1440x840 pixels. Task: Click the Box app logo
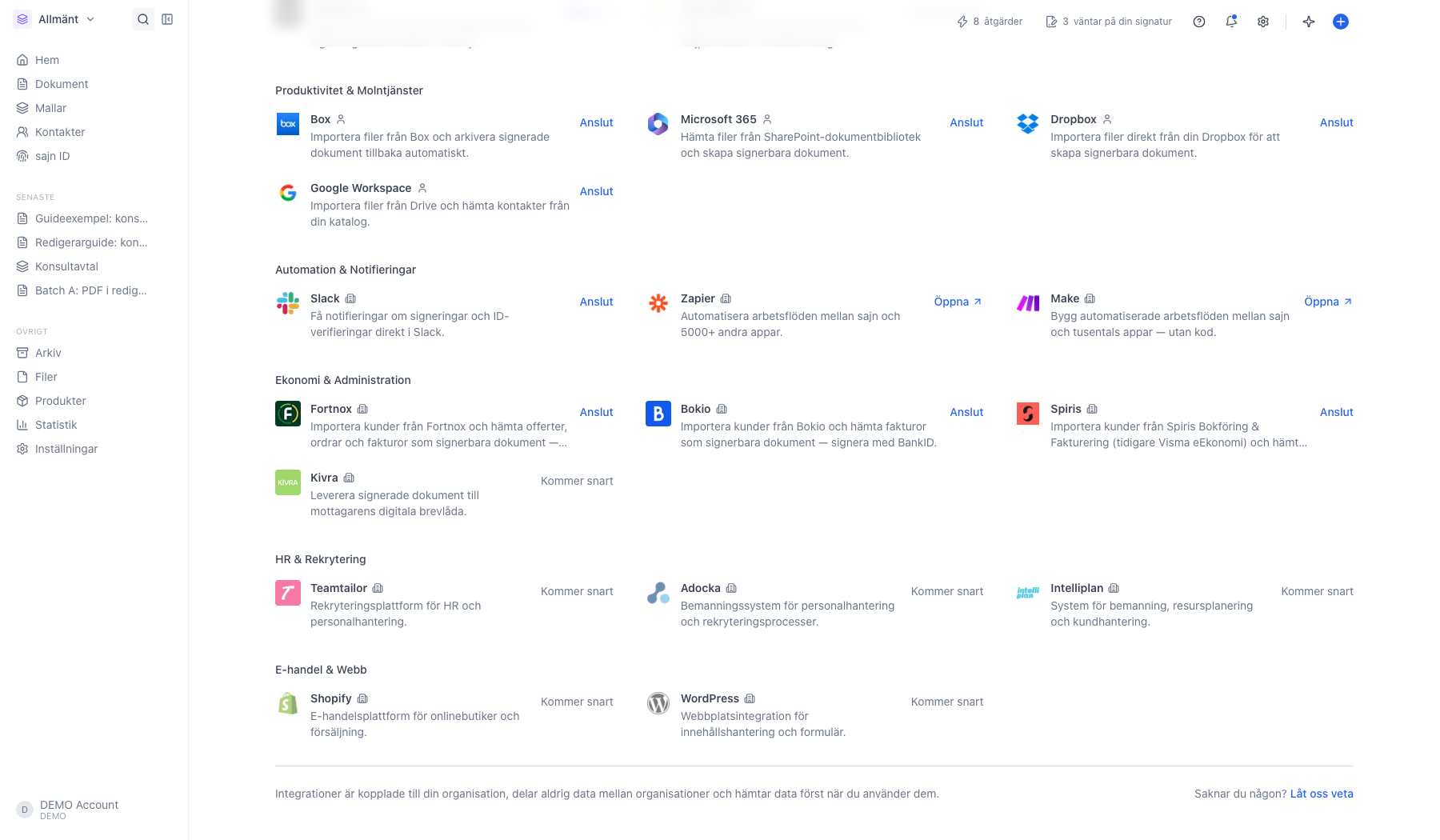tap(288, 124)
